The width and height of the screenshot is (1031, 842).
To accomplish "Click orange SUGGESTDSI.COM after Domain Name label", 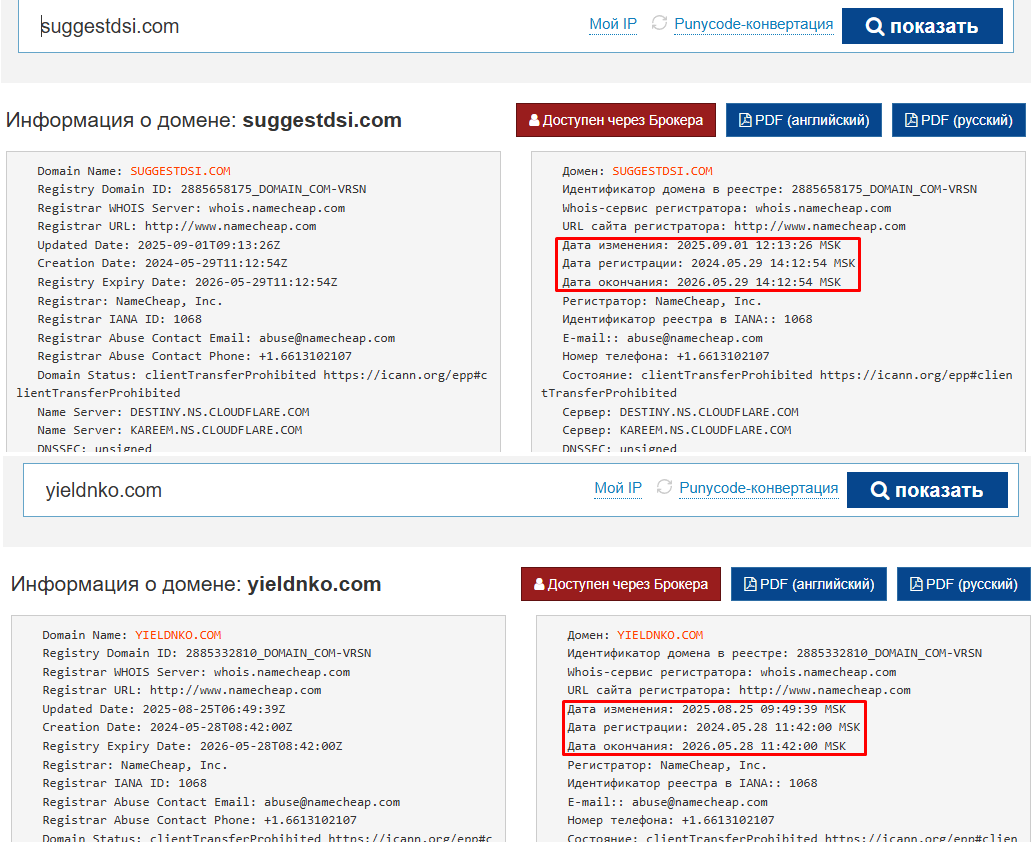I will [x=180, y=171].
